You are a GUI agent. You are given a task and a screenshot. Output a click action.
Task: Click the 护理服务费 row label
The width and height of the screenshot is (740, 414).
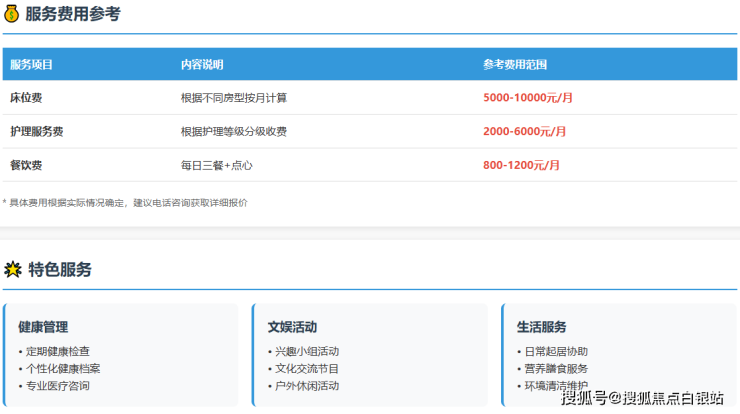36,131
